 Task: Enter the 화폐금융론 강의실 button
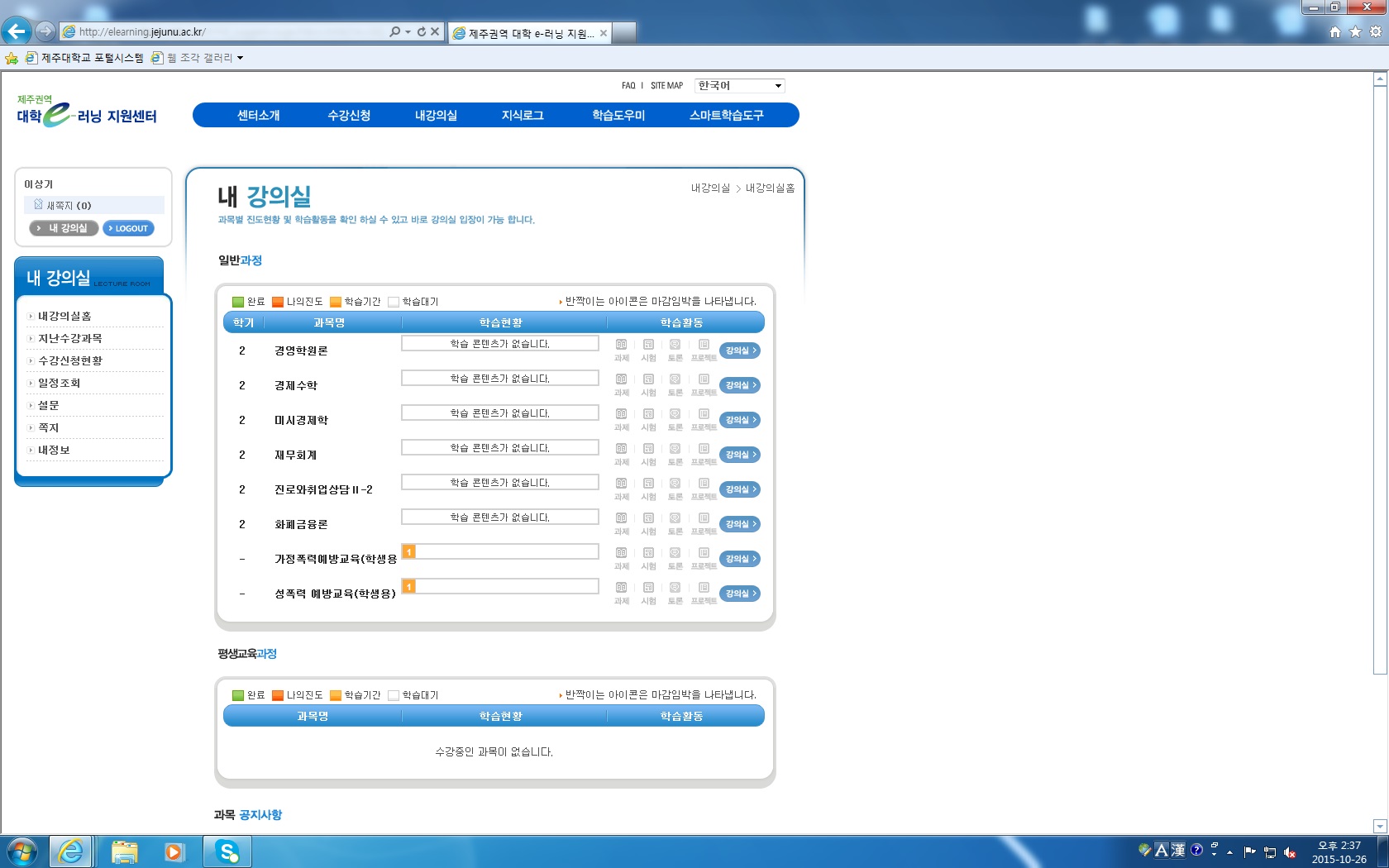pyautogui.click(x=739, y=524)
